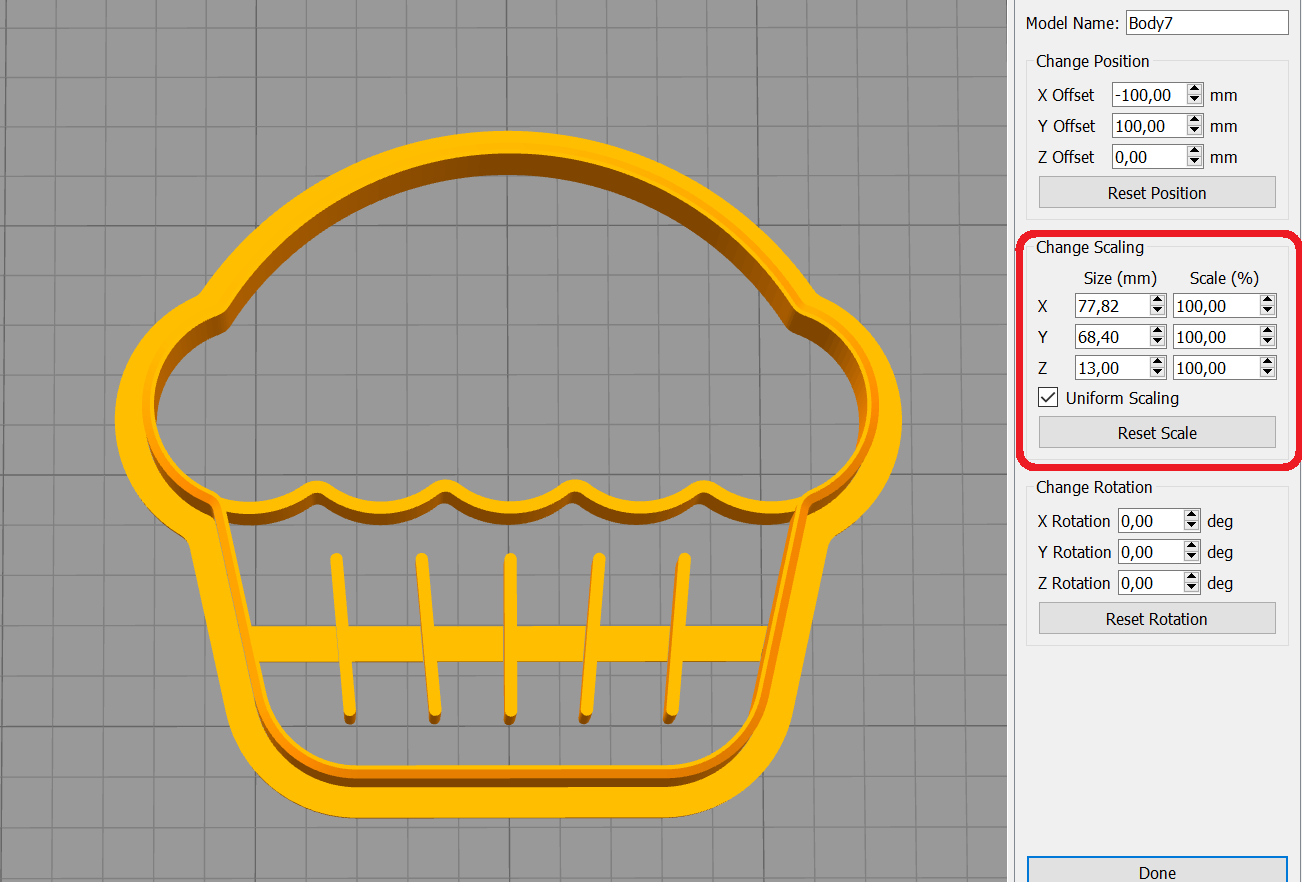The width and height of the screenshot is (1302, 882).
Task: Select the Z Size field showing 13,00
Action: coord(1112,368)
